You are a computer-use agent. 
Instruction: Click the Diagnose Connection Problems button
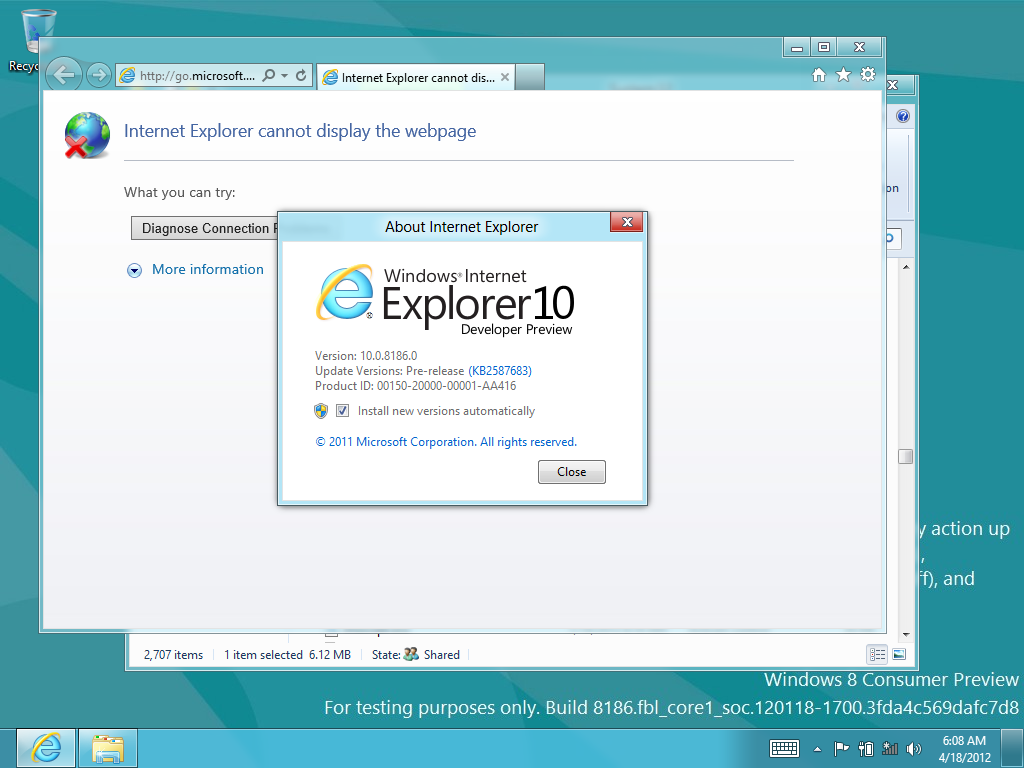(204, 228)
